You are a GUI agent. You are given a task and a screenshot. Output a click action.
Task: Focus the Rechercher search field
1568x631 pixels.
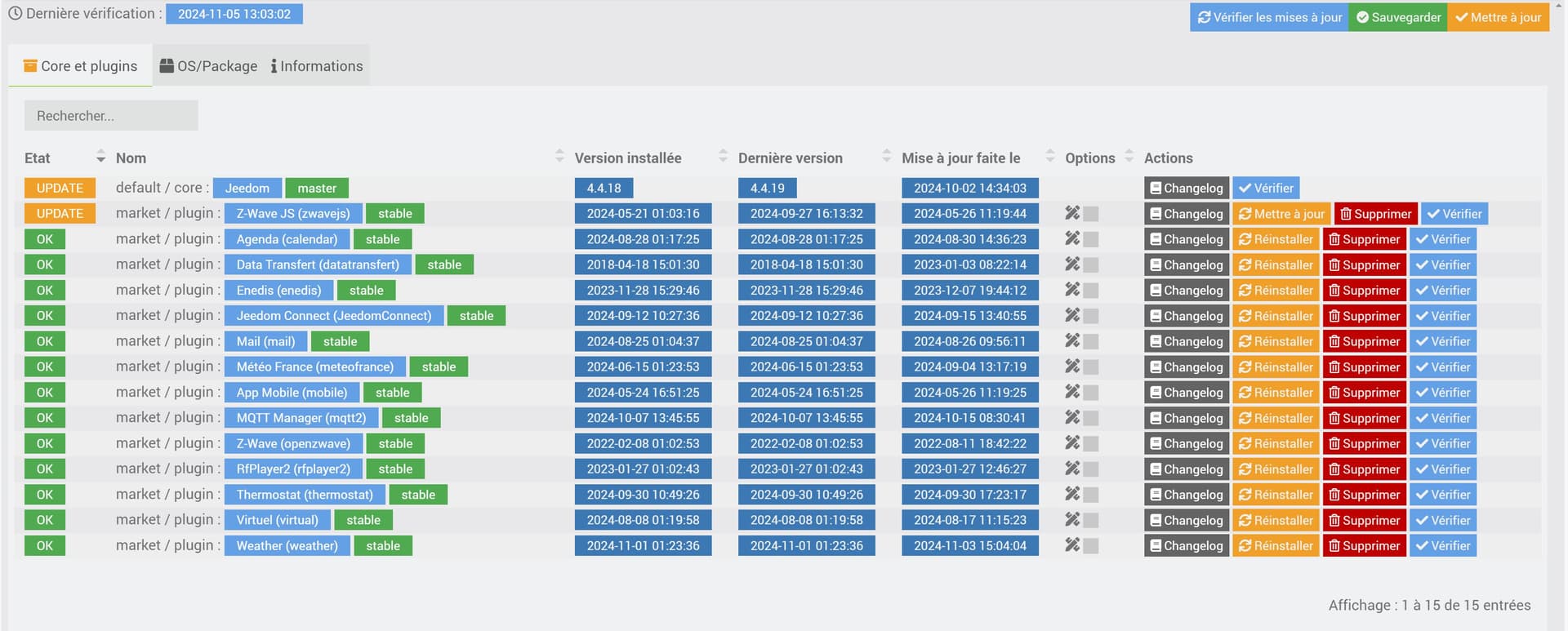coord(111,116)
